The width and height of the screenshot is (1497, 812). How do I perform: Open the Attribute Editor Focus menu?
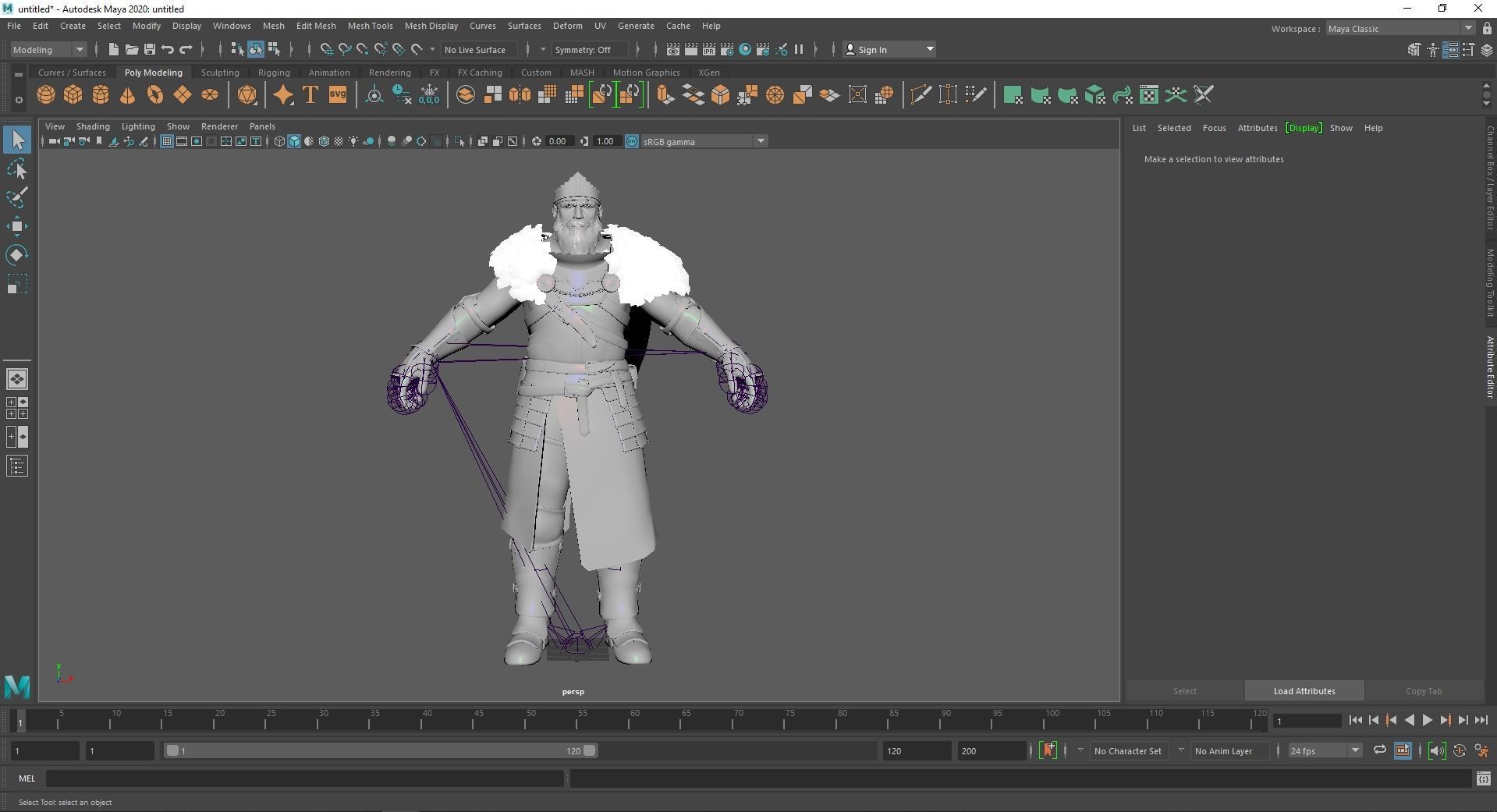click(1214, 128)
